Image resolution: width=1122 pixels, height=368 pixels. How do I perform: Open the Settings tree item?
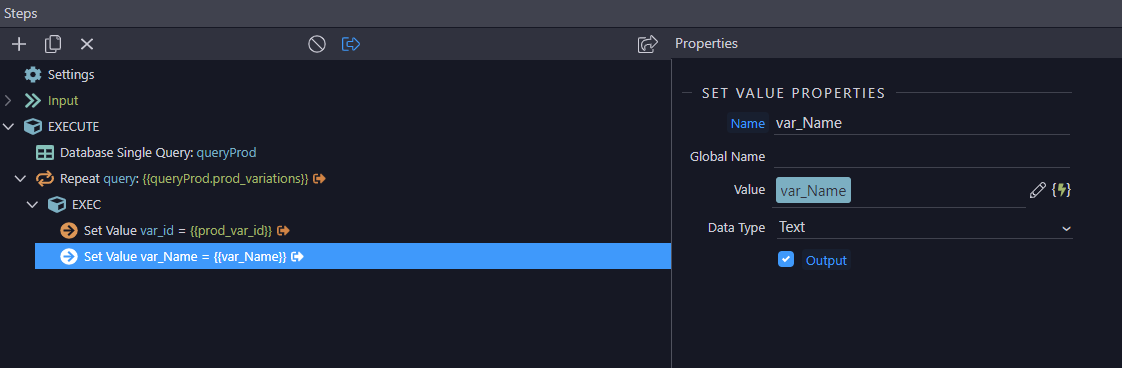pyautogui.click(x=71, y=74)
